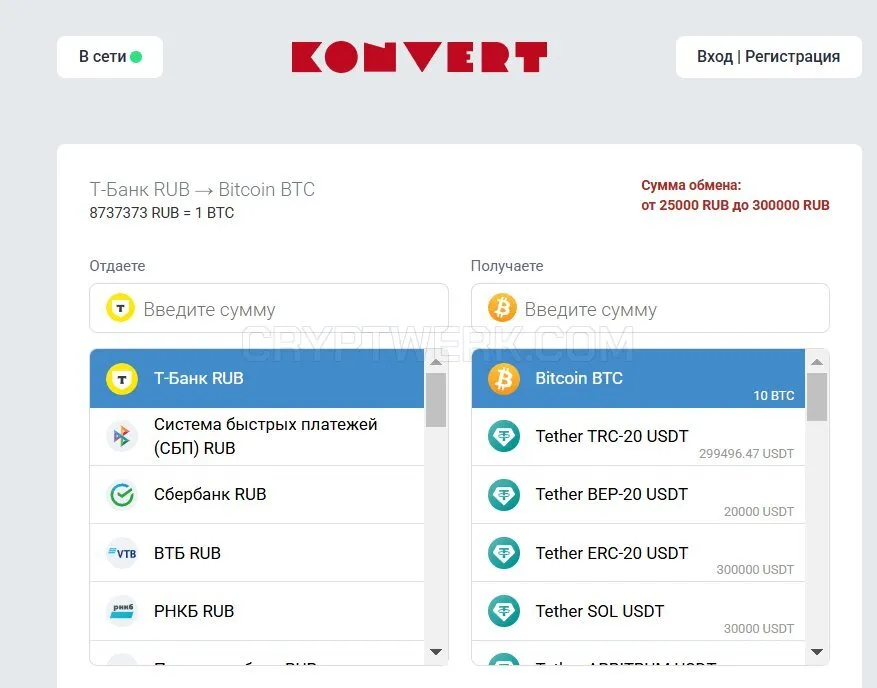The image size is (877, 688).
Task: Click the T-Bank icon in the give amount field
Action: point(120,308)
